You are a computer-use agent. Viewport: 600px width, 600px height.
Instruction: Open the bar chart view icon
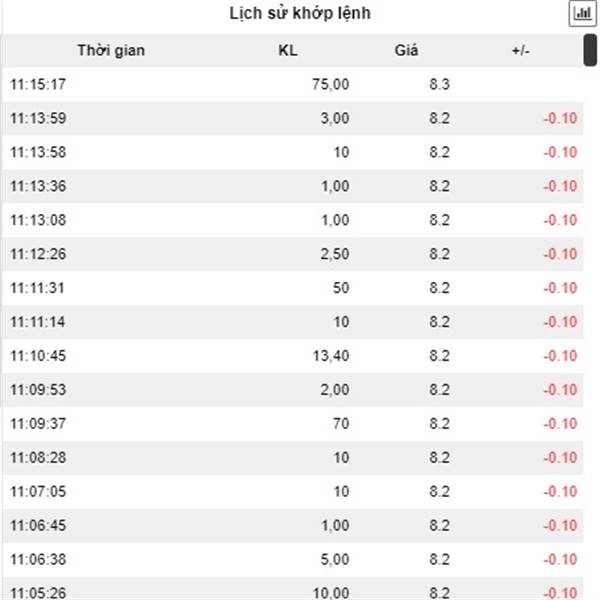(582, 13)
